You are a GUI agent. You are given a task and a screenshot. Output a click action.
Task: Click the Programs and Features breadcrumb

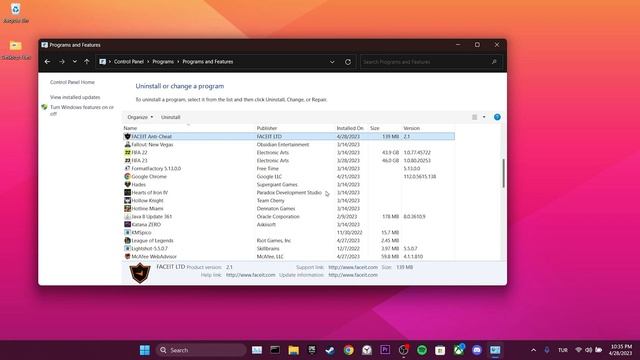pyautogui.click(x=208, y=62)
